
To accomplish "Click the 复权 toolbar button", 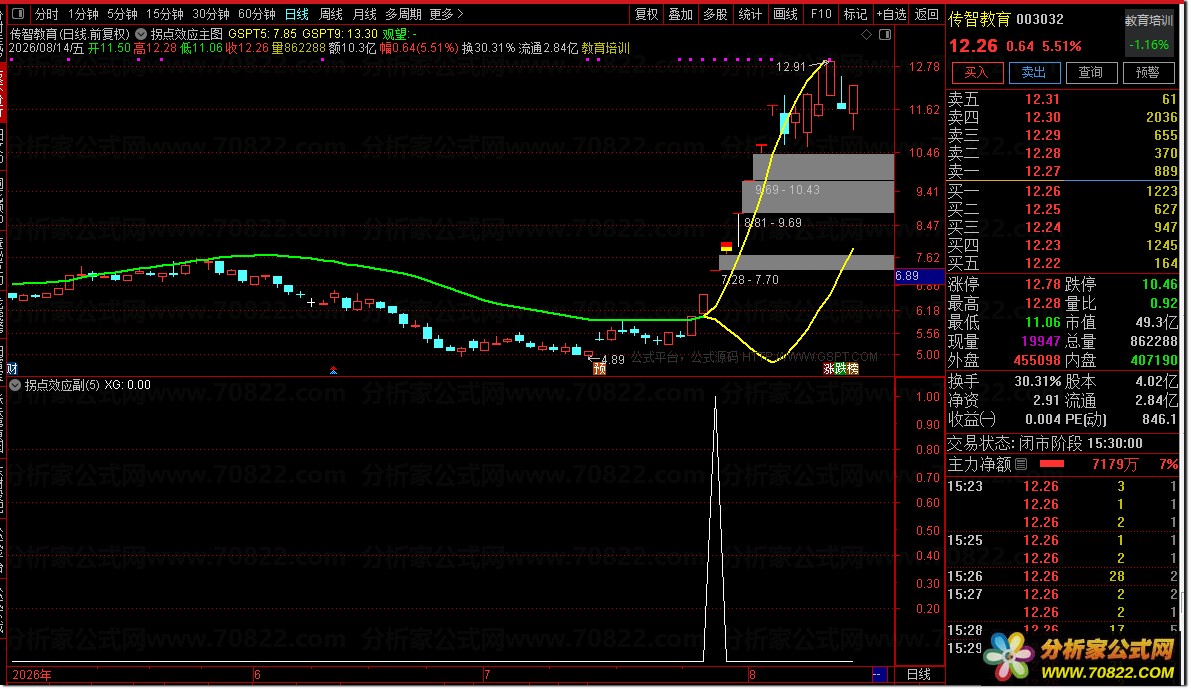I will [646, 14].
